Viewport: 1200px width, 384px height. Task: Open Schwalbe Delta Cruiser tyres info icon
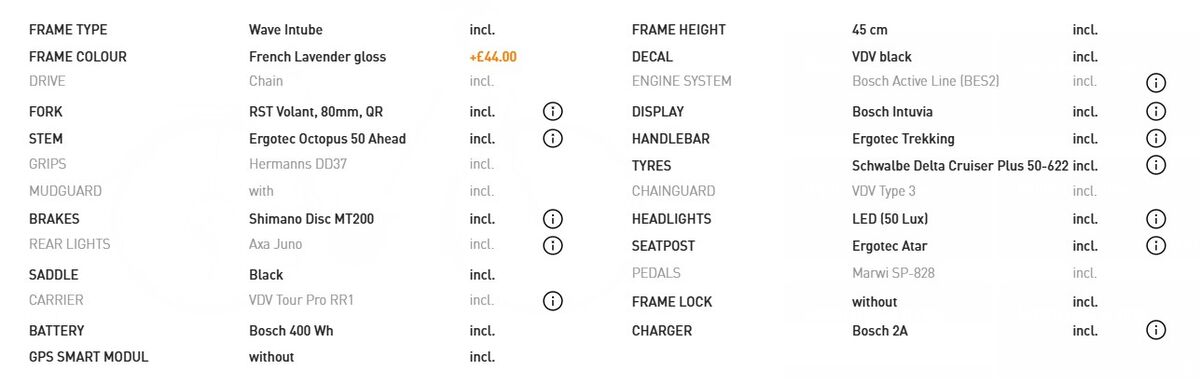1156,166
